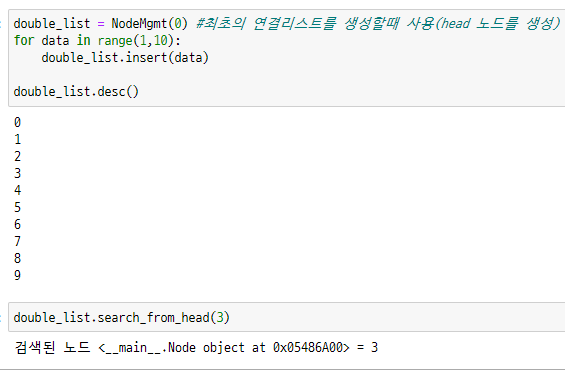565x375 pixels.
Task: Click output value 3 in the desc list
Action: pos(18,173)
